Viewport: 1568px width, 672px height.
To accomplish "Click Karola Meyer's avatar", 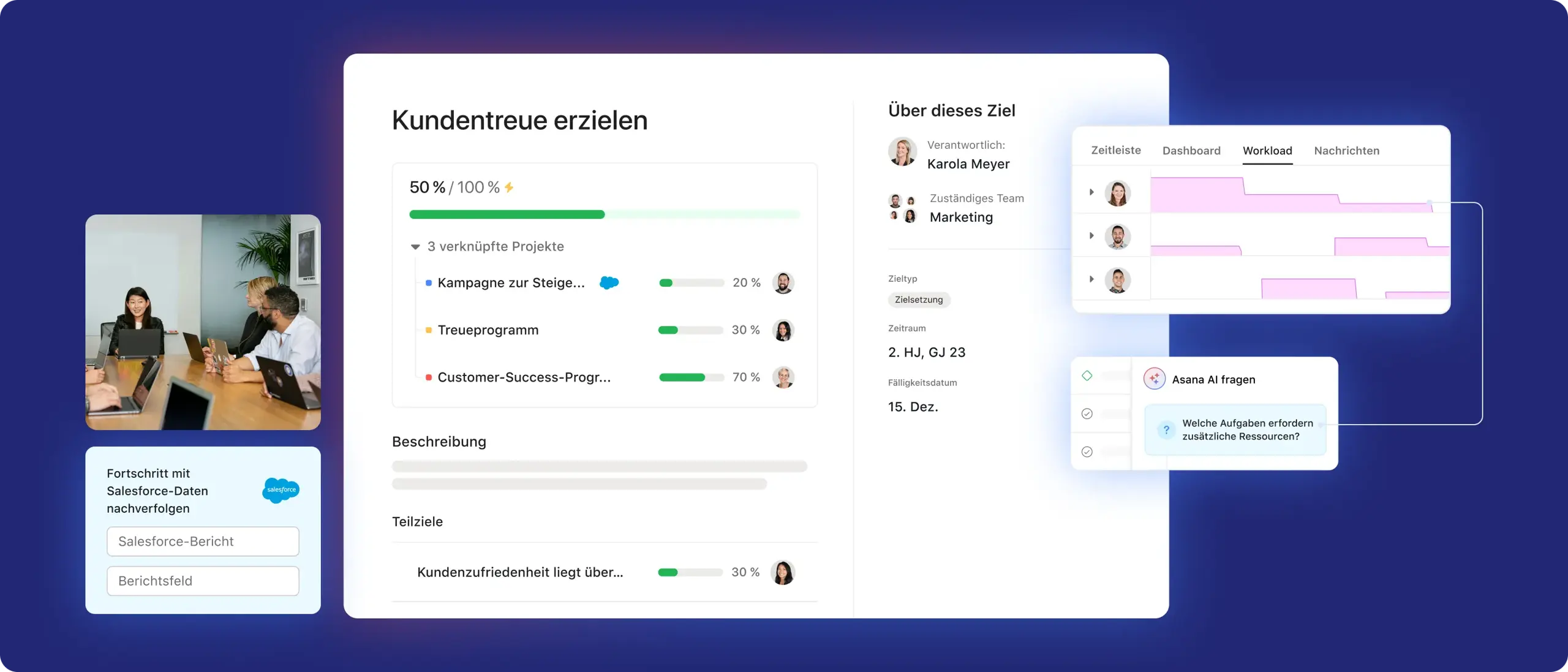I will (902, 152).
